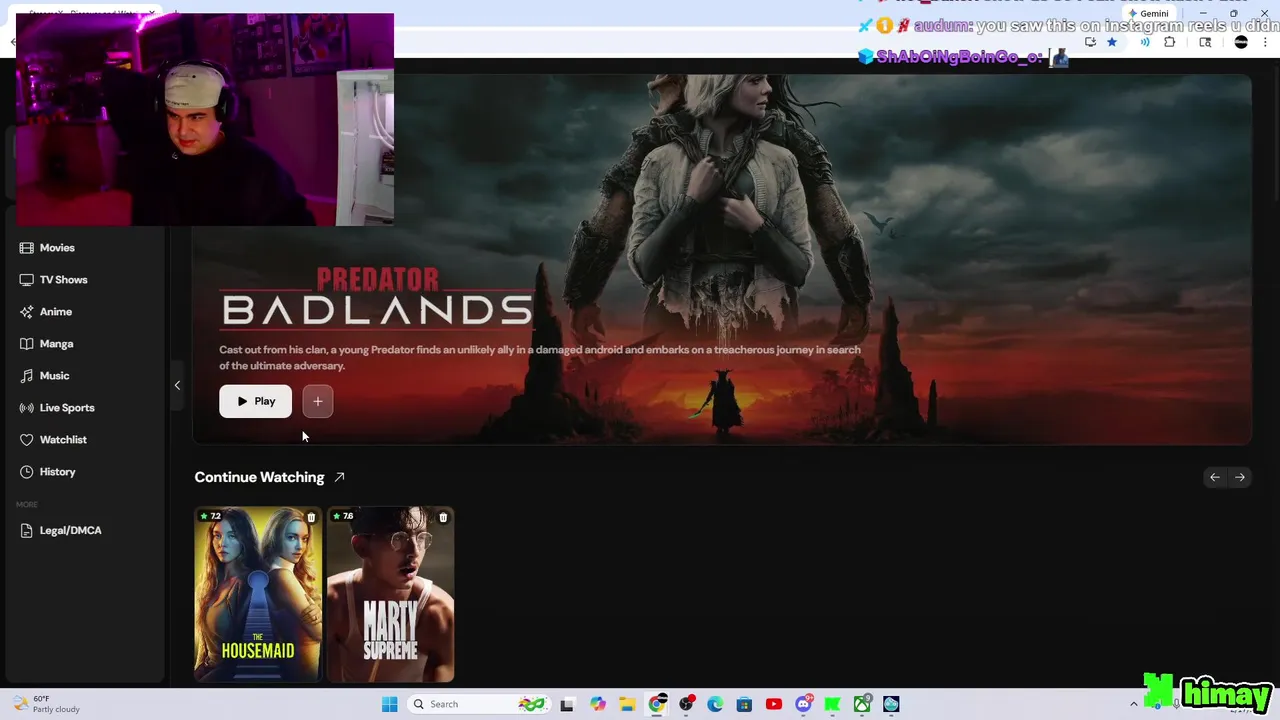The width and height of the screenshot is (1280, 720).
Task: Click the TV Shows monitor icon
Action: coord(27,280)
